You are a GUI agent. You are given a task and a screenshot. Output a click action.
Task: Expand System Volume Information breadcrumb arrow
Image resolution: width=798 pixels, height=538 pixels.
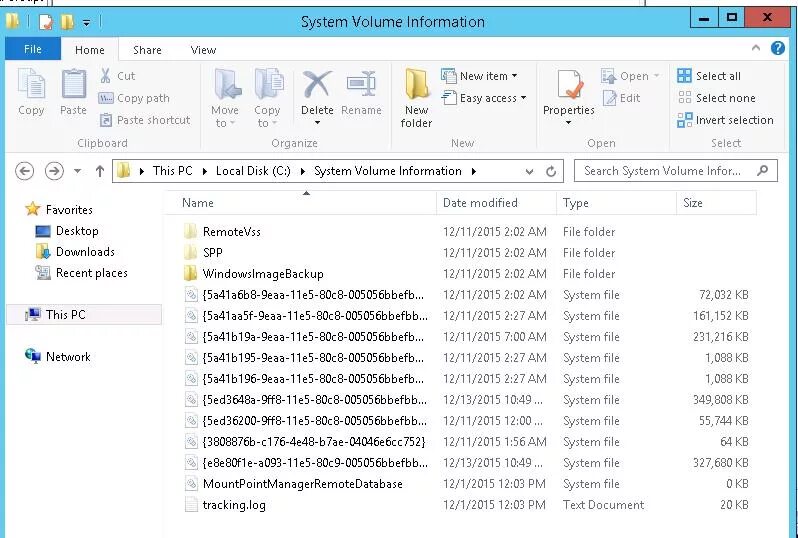[x=473, y=171]
